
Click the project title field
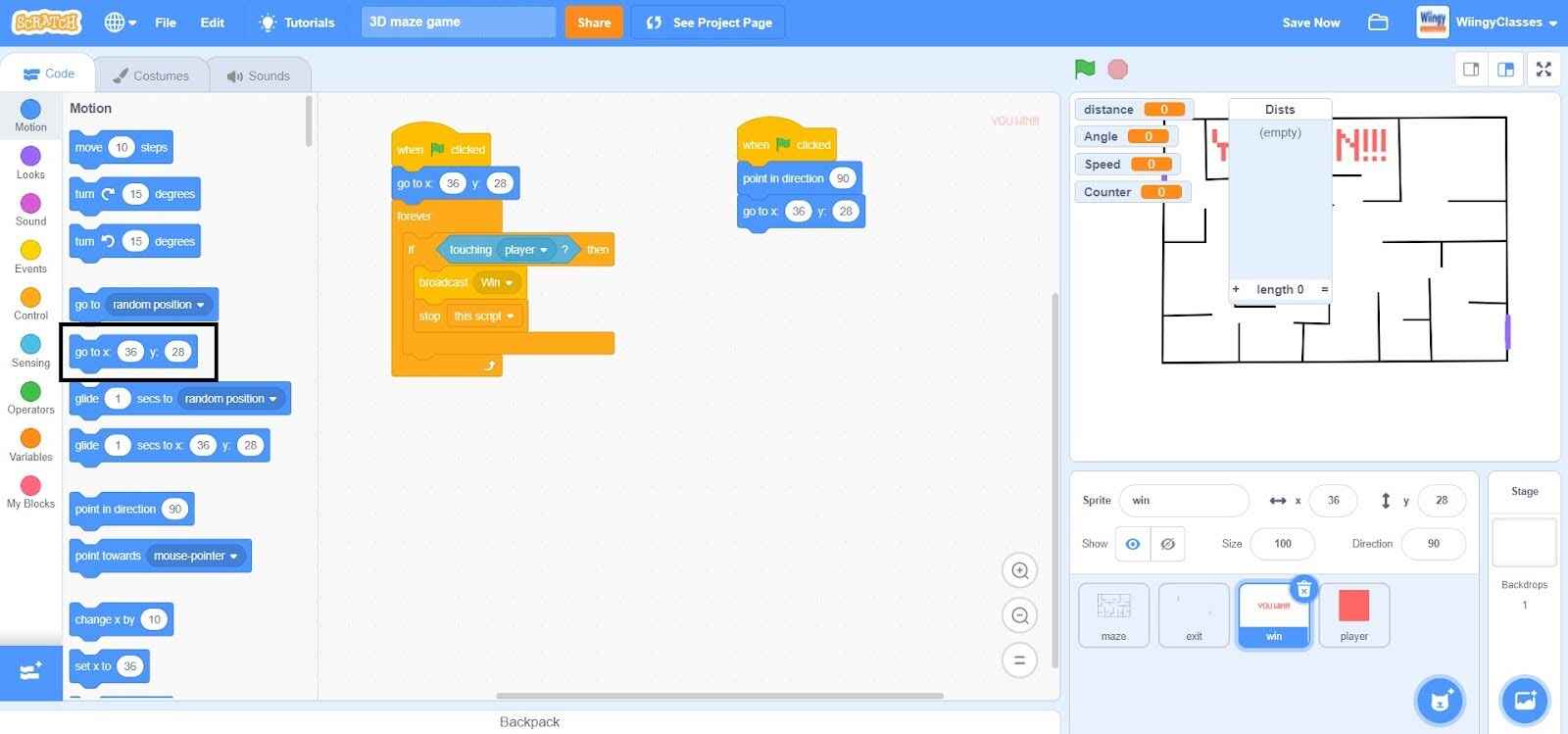pos(458,22)
